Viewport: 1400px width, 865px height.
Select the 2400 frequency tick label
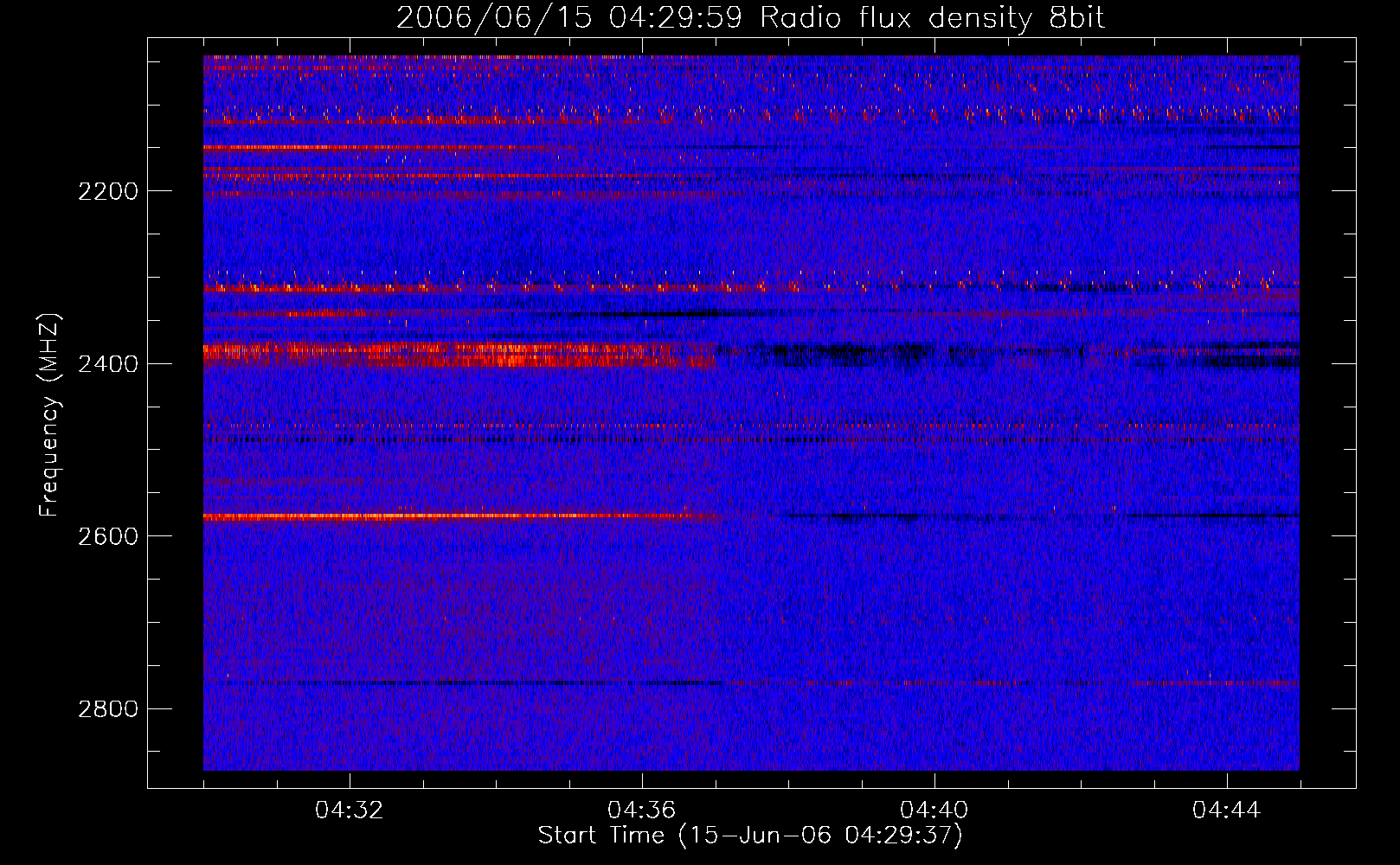[108, 364]
